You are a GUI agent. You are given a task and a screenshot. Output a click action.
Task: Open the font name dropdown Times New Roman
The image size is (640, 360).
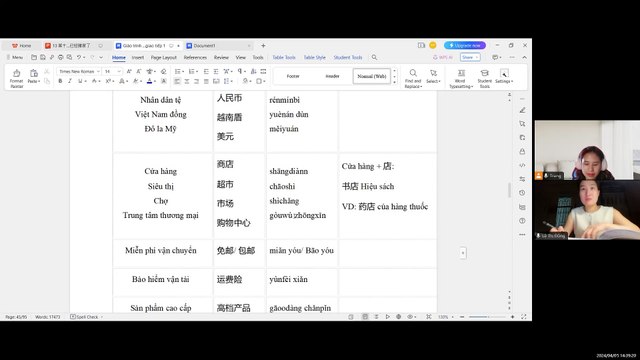(x=79, y=71)
